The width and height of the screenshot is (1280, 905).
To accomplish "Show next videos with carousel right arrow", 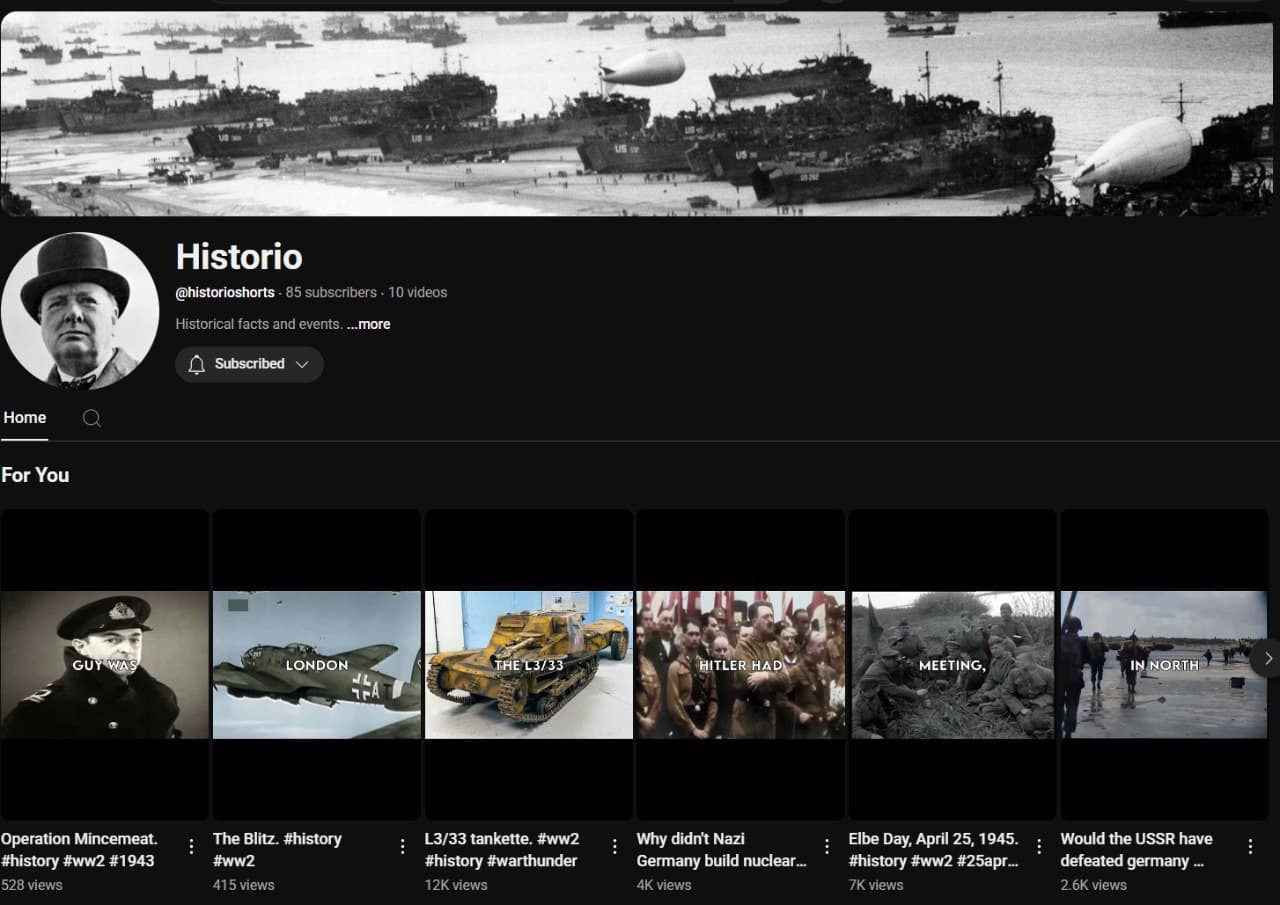I will tap(1267, 658).
